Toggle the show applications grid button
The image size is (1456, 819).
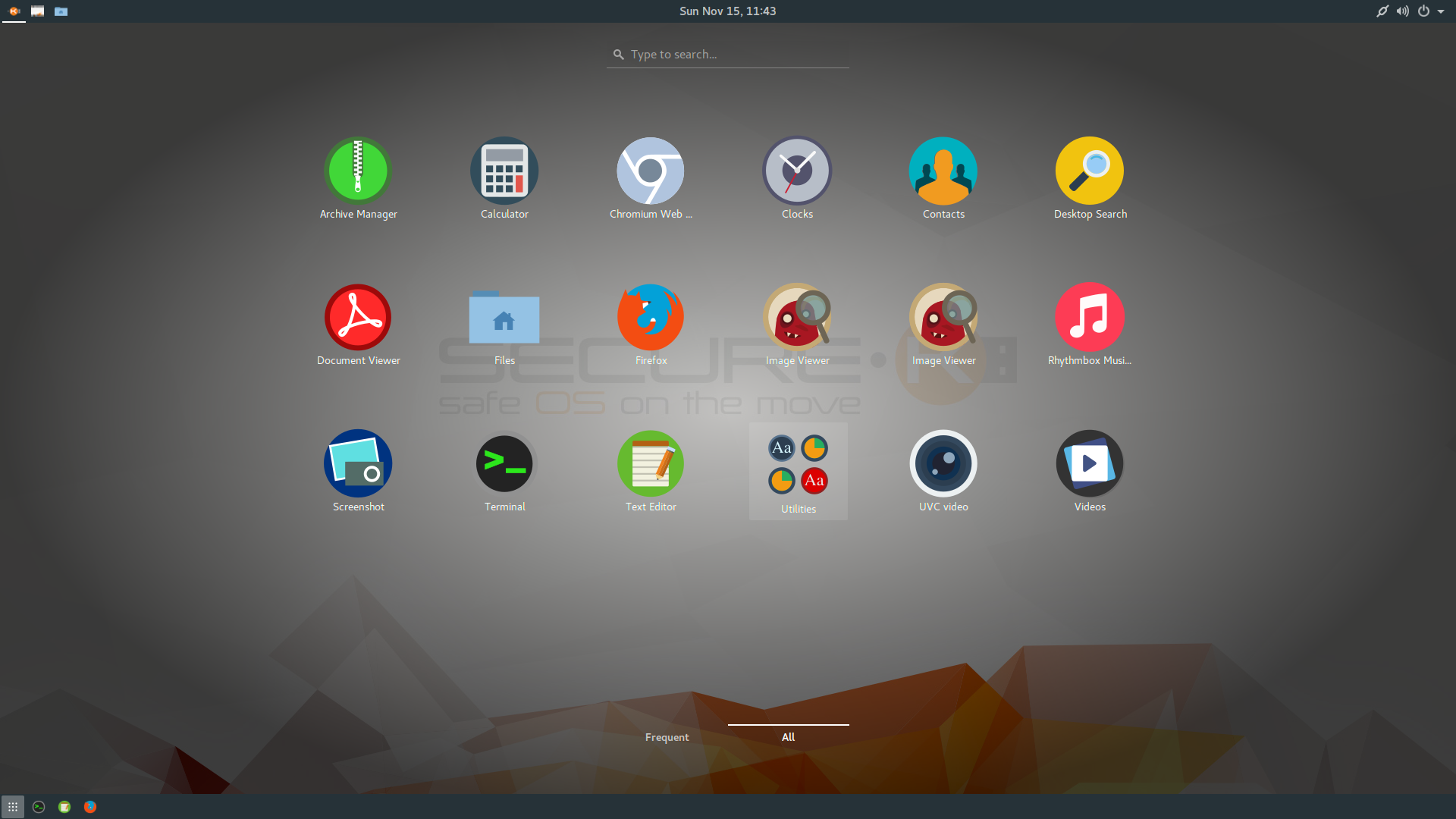(13, 807)
